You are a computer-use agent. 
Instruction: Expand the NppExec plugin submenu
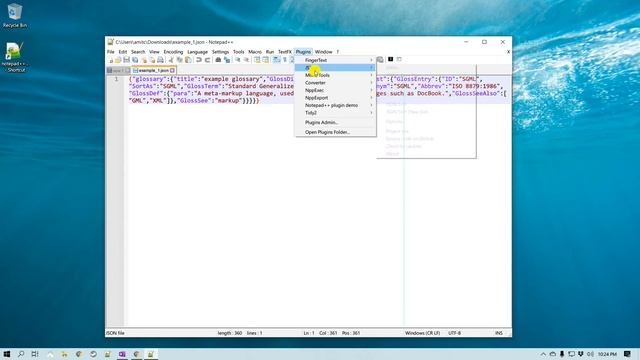336,90
